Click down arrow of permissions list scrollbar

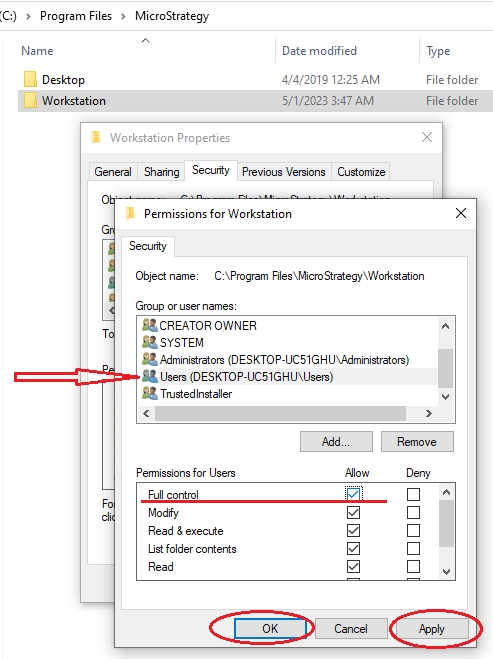446,572
